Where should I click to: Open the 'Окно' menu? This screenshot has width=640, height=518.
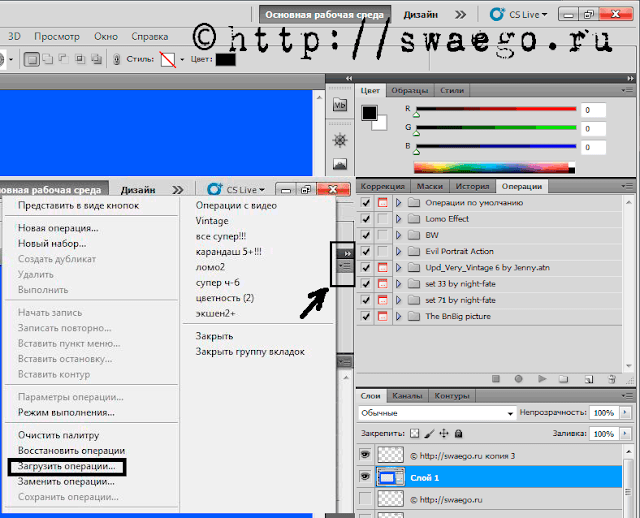[x=106, y=37]
